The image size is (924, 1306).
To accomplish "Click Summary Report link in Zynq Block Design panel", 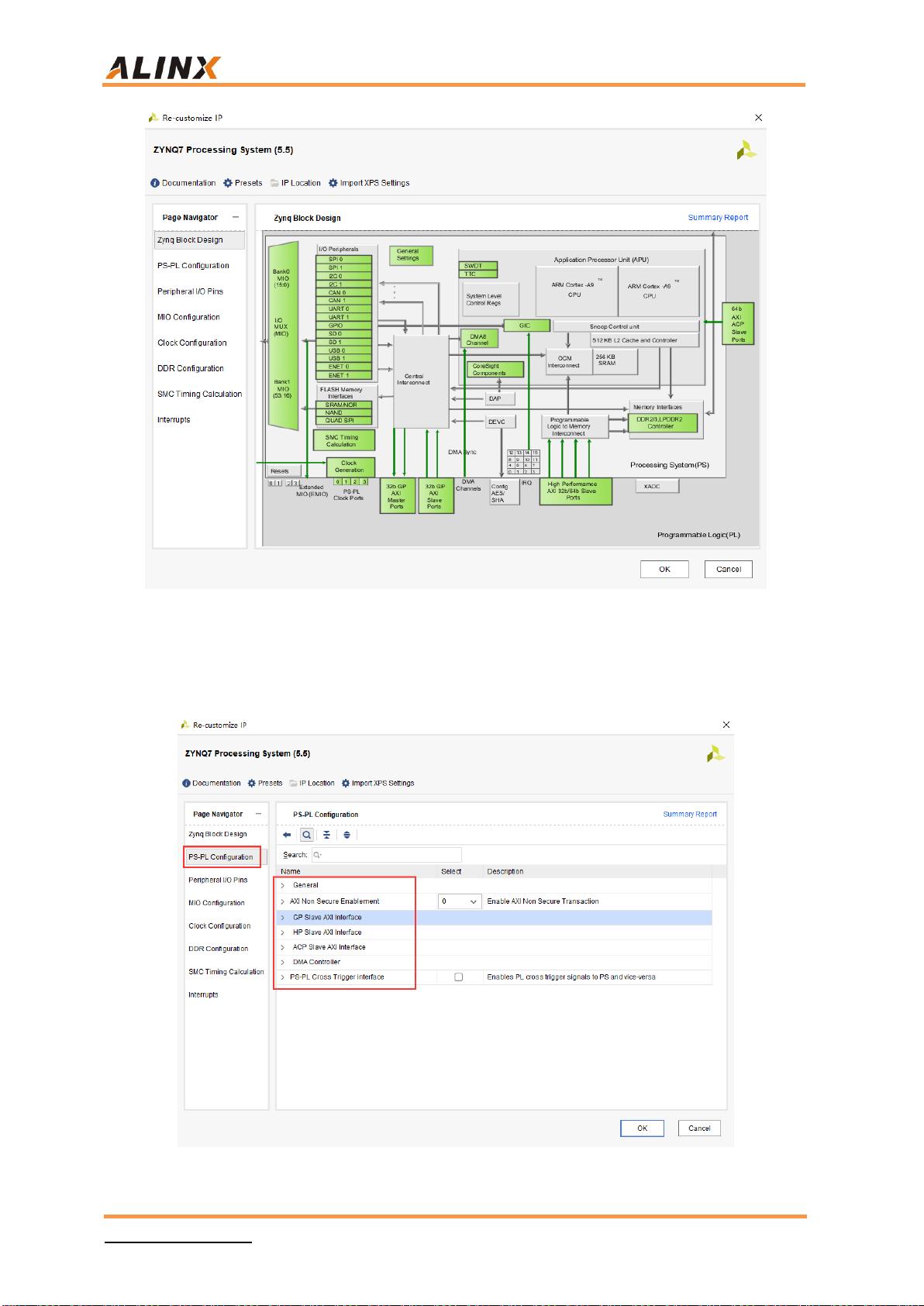I will pos(718,218).
